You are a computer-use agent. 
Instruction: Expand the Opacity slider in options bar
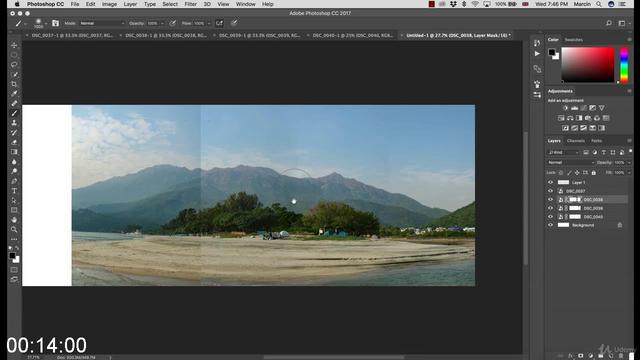click(x=162, y=23)
